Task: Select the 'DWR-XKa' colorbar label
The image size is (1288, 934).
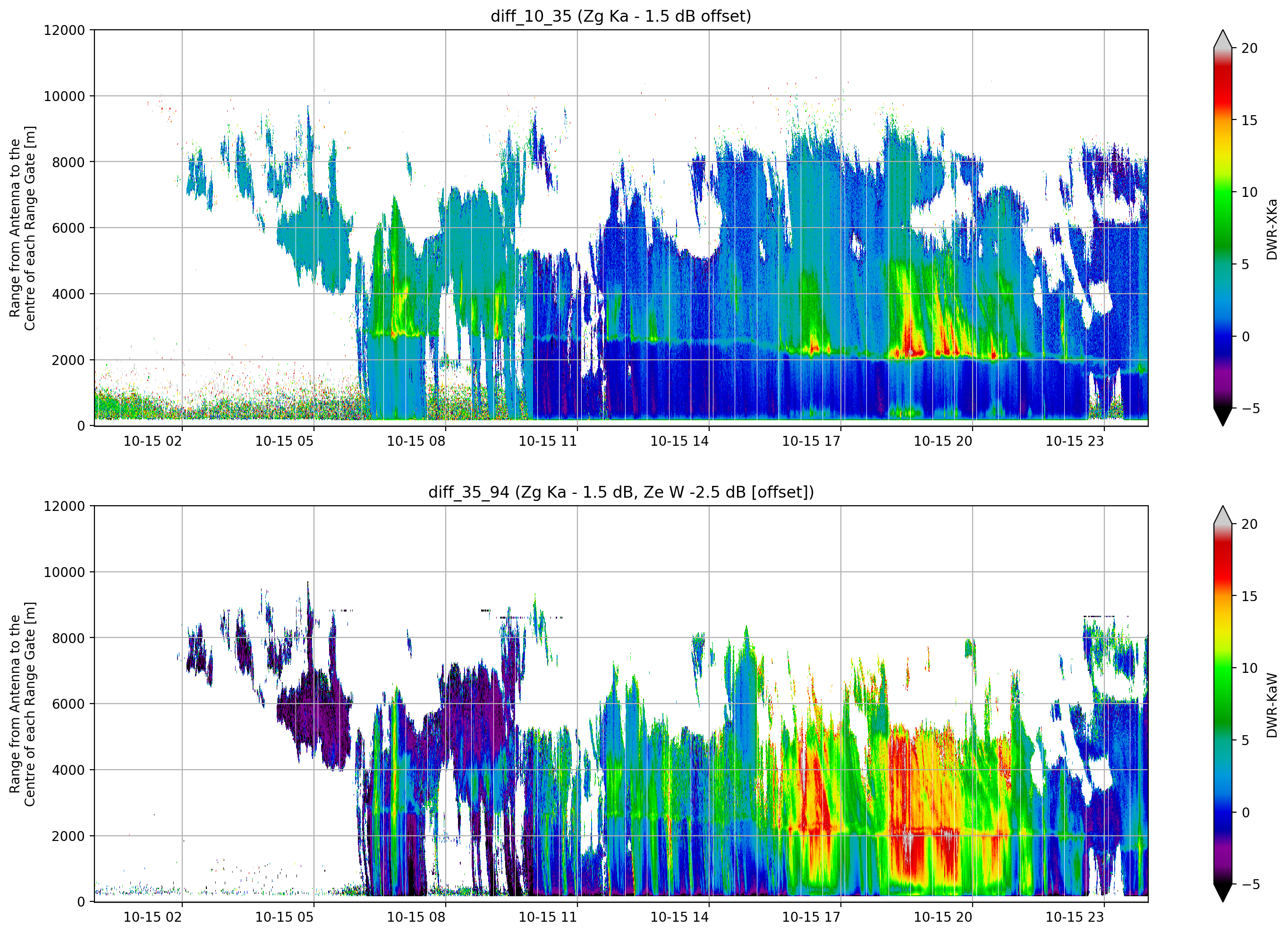Action: (x=1271, y=229)
